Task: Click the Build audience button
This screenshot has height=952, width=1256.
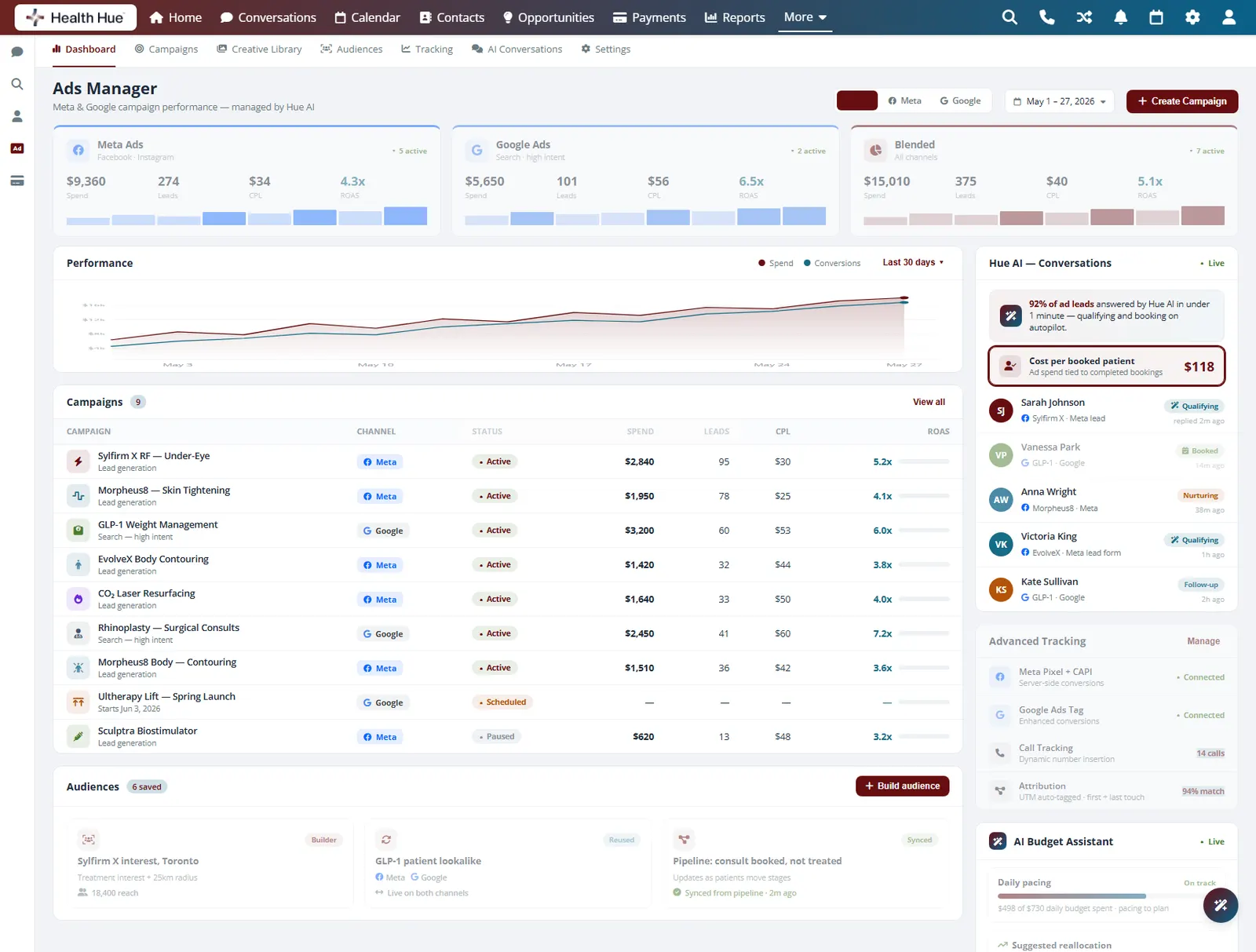Action: tap(903, 786)
